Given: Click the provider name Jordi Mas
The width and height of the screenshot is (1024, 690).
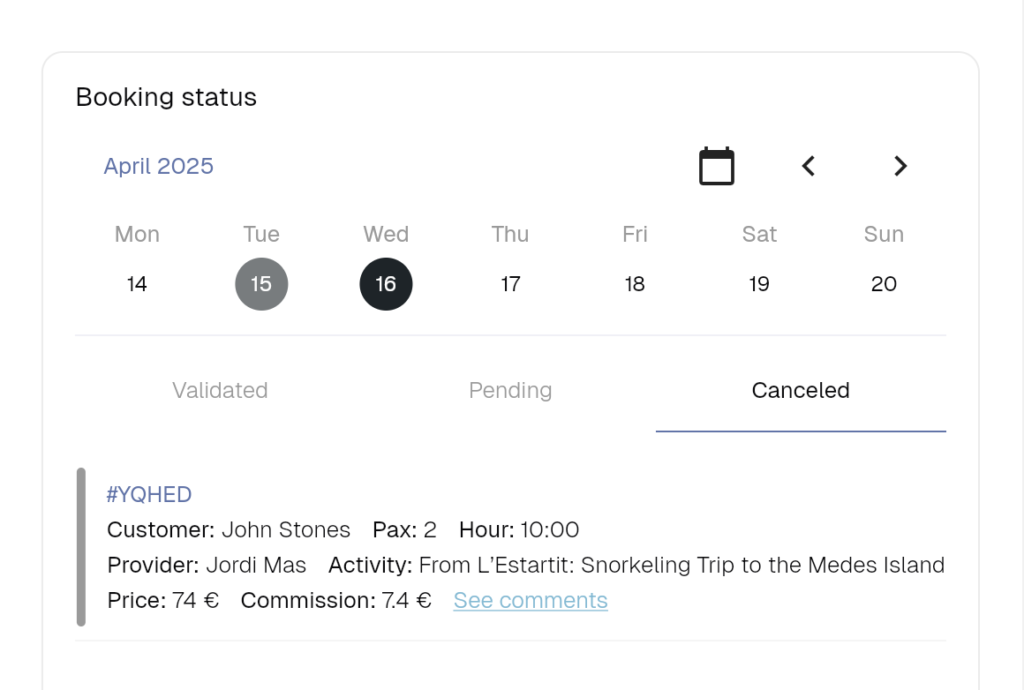Looking at the screenshot, I should coord(256,565).
